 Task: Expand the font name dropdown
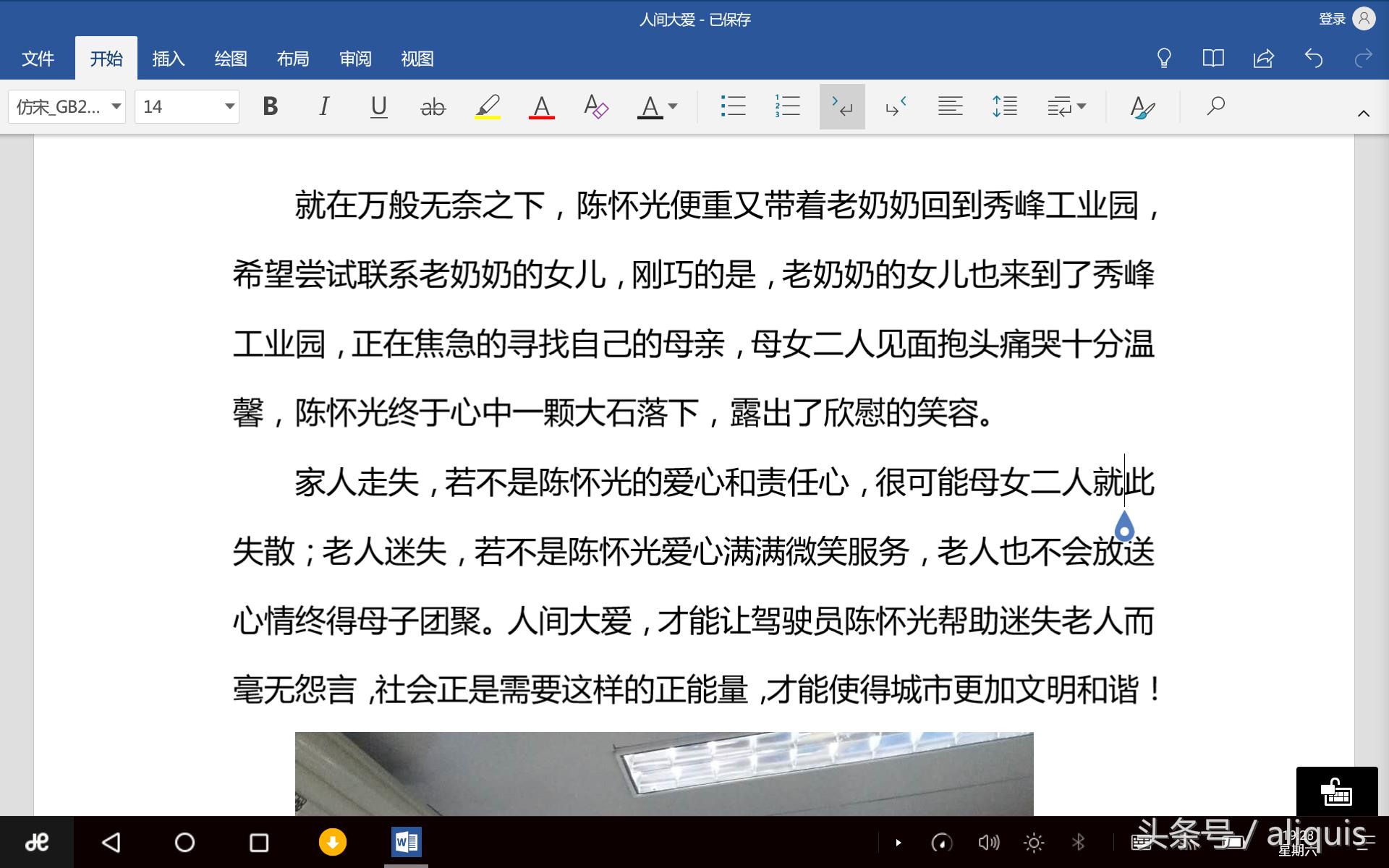[x=116, y=106]
